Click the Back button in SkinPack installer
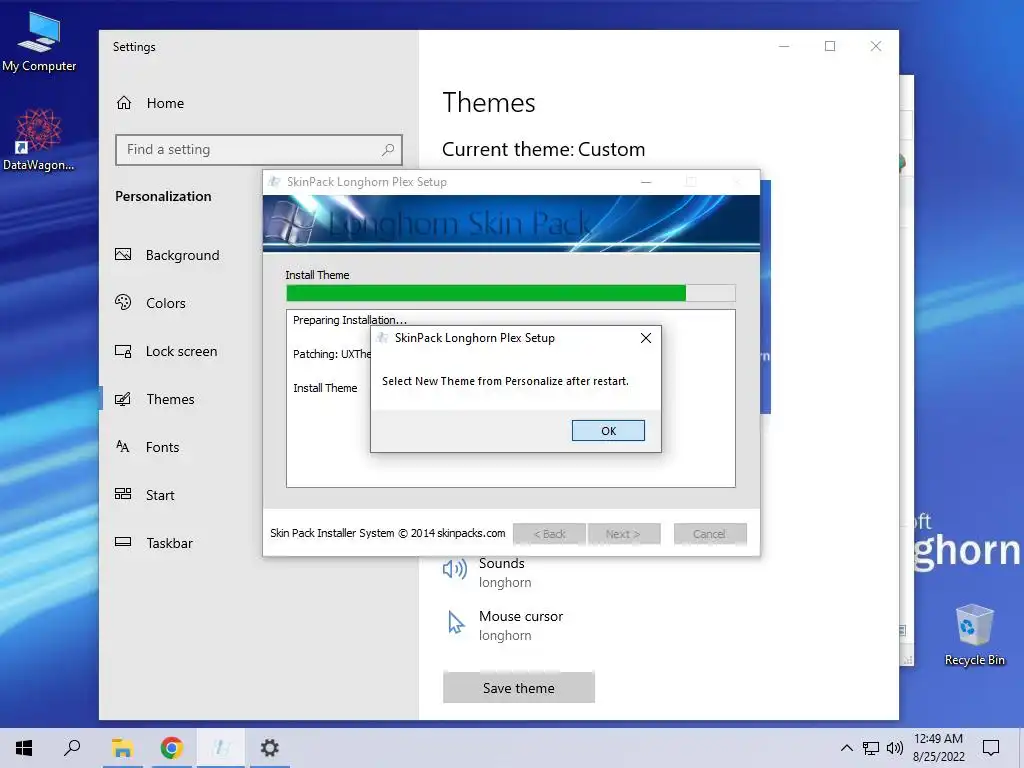Image resolution: width=1024 pixels, height=768 pixels. [549, 534]
